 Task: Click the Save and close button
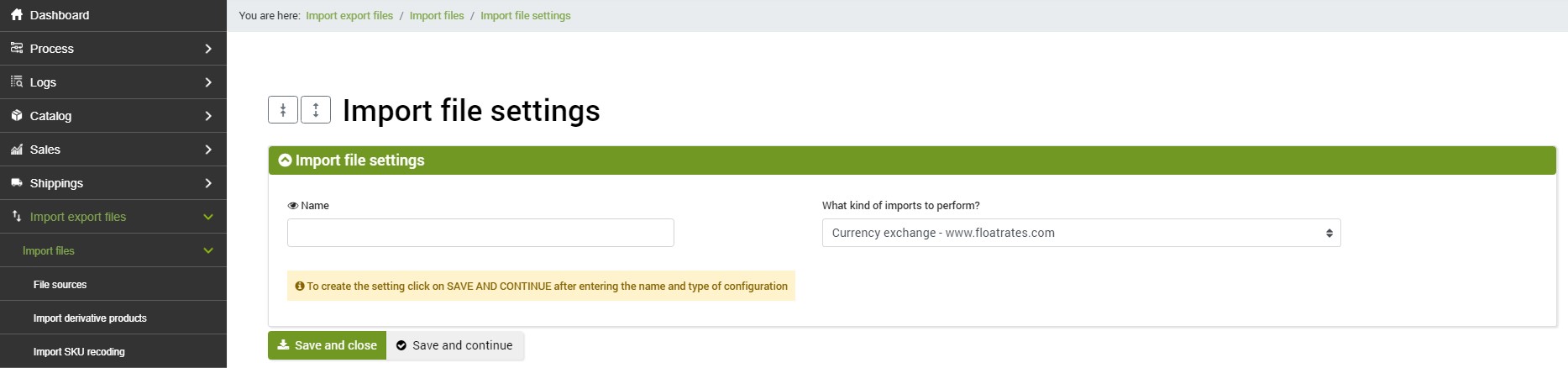327,345
